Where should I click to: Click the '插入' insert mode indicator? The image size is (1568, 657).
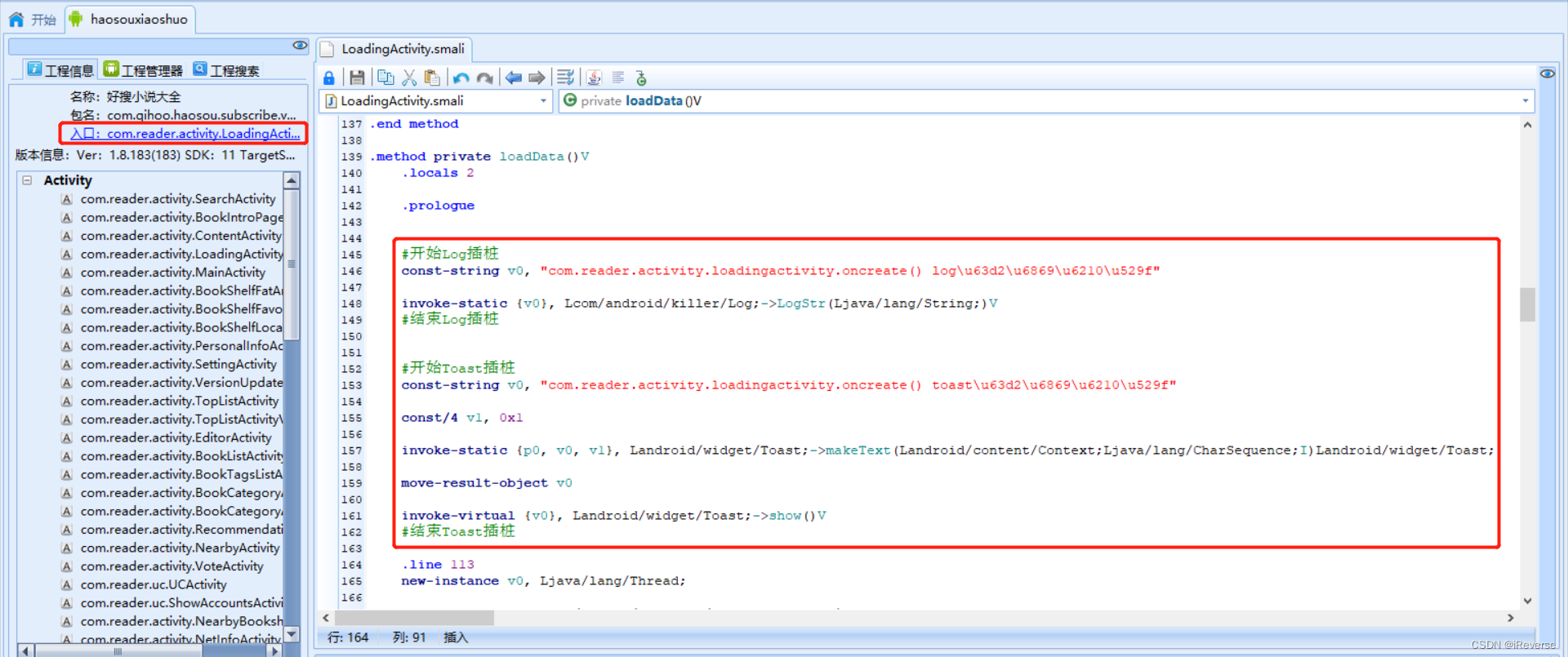(456, 637)
